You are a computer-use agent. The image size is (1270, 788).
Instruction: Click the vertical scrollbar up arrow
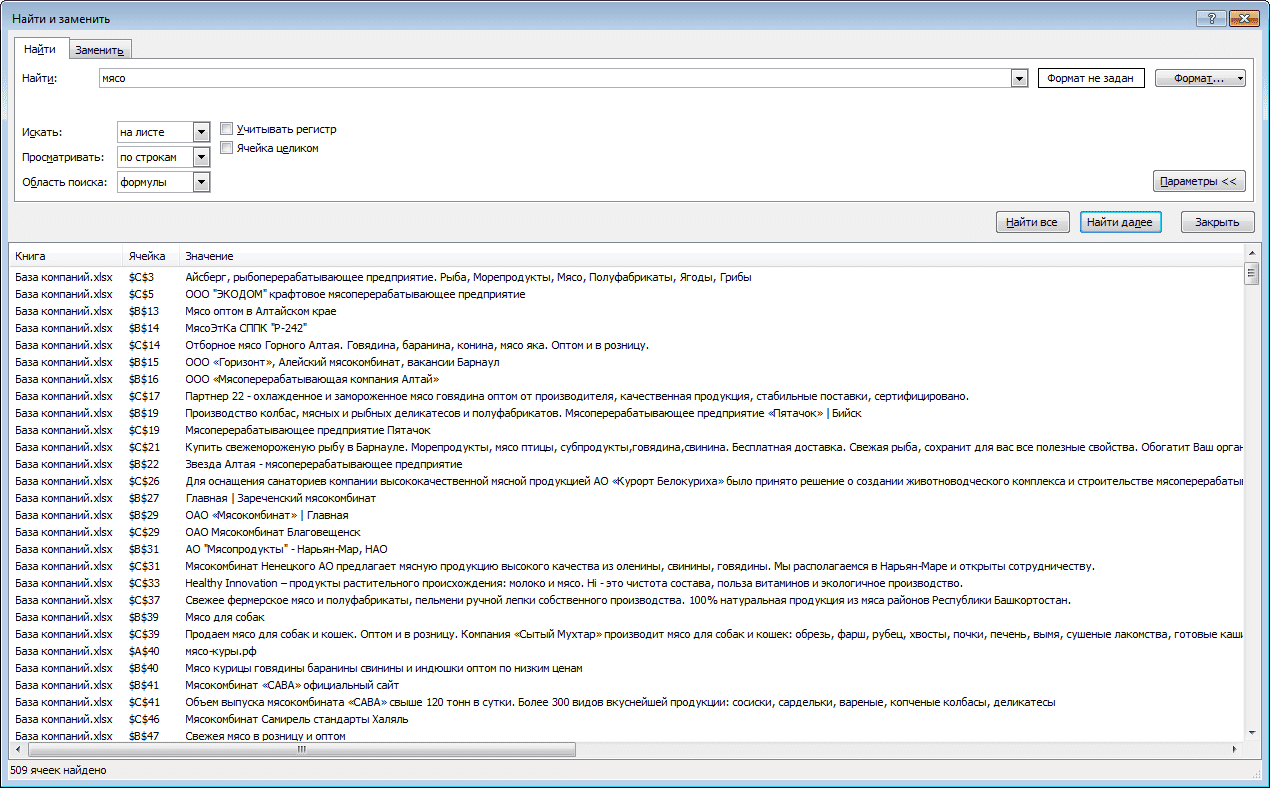[x=1251, y=254]
